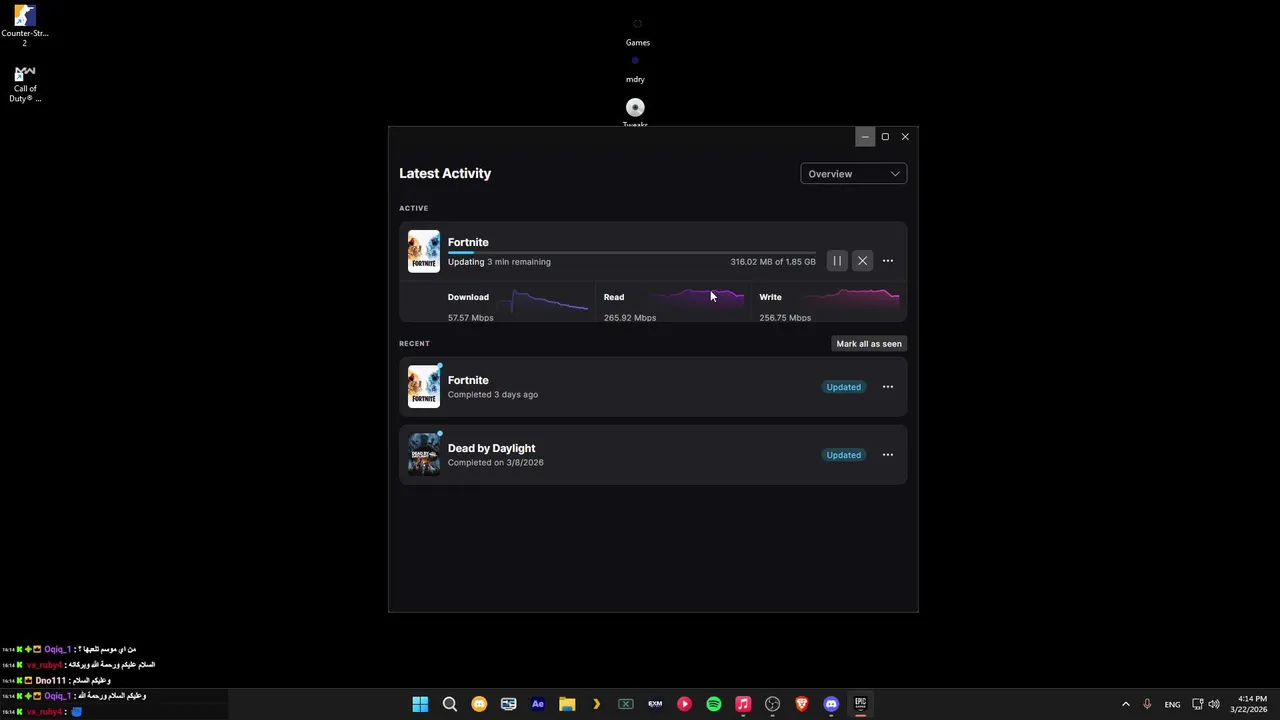The height and width of the screenshot is (720, 1280).
Task: Cancel the active Fortnite download
Action: [x=862, y=261]
